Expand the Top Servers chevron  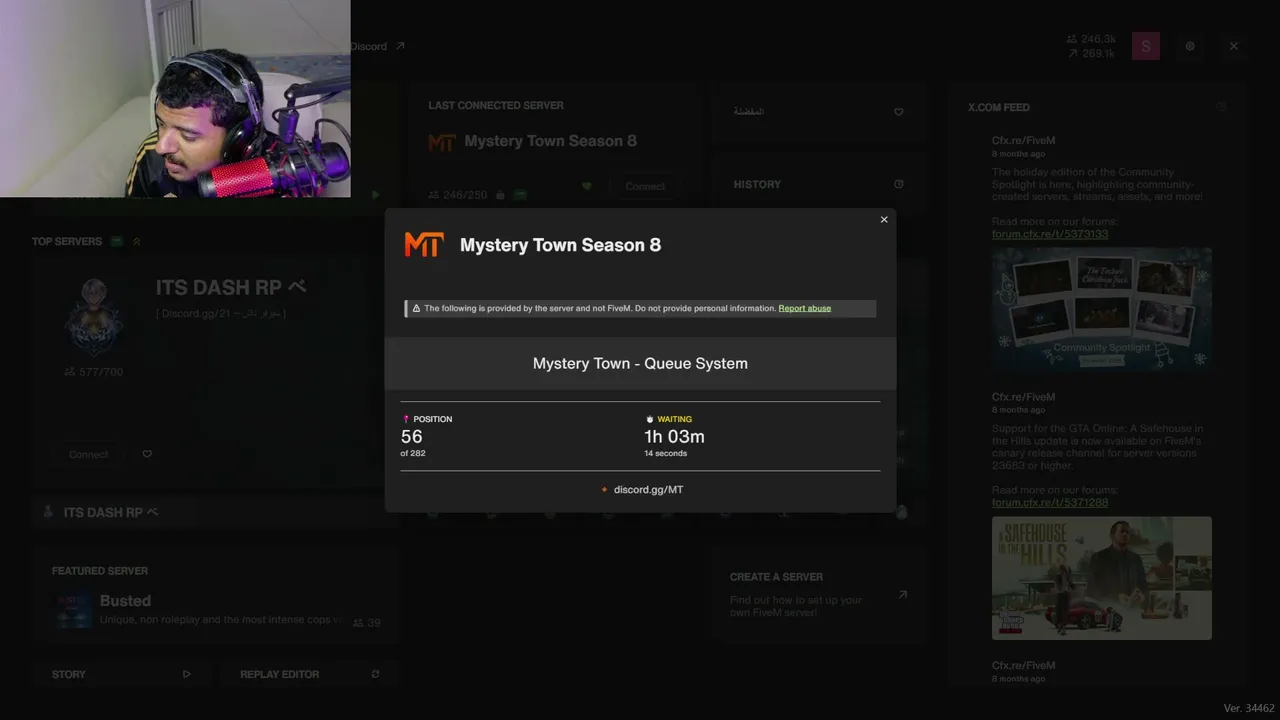(137, 241)
